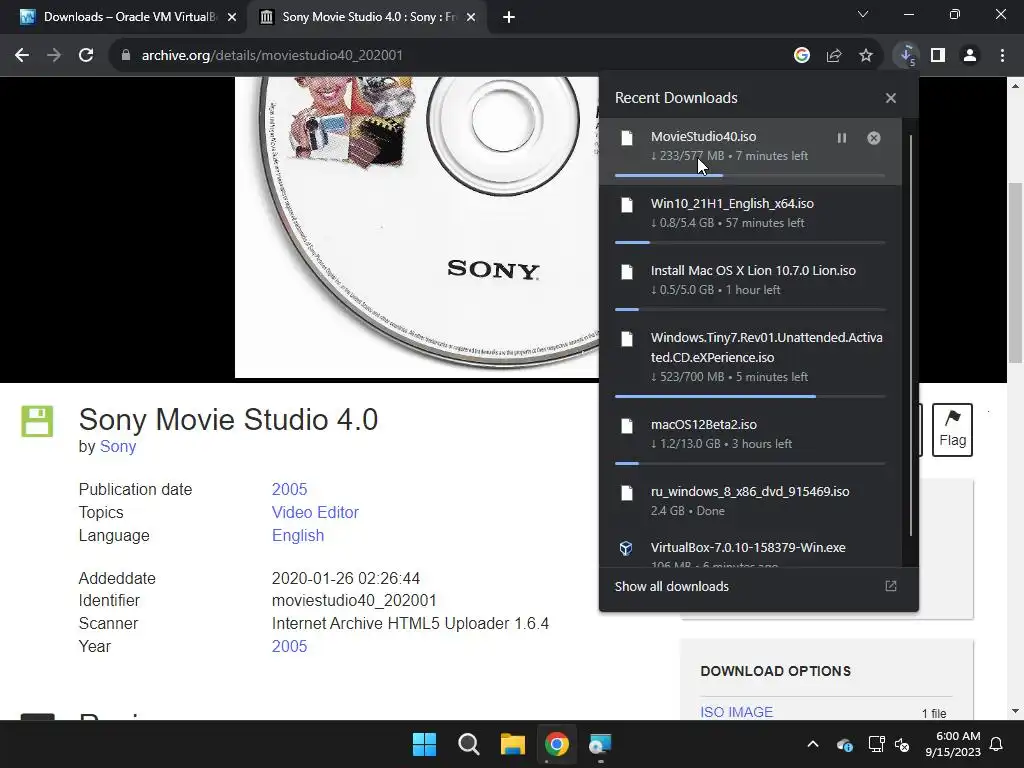Bookmark this page with the star icon
The width and height of the screenshot is (1024, 768).
click(866, 56)
